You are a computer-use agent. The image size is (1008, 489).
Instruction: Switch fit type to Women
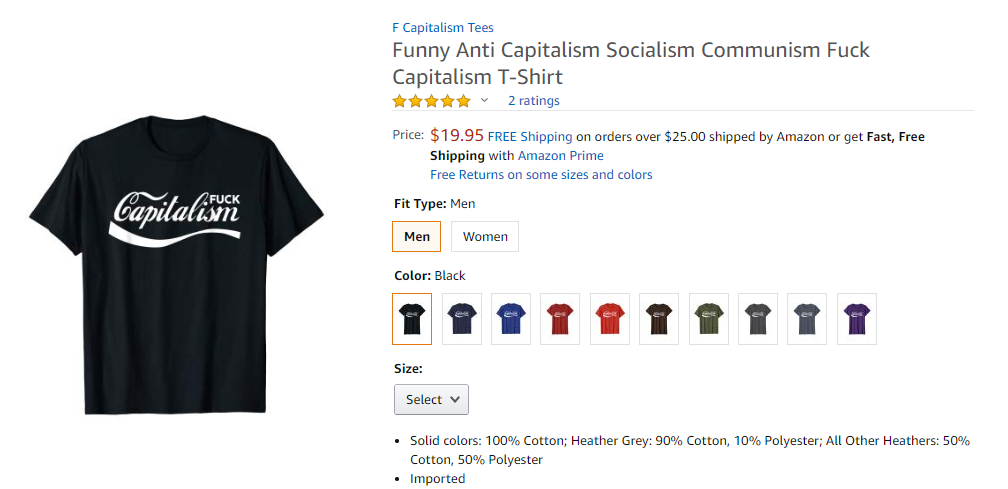tap(485, 237)
